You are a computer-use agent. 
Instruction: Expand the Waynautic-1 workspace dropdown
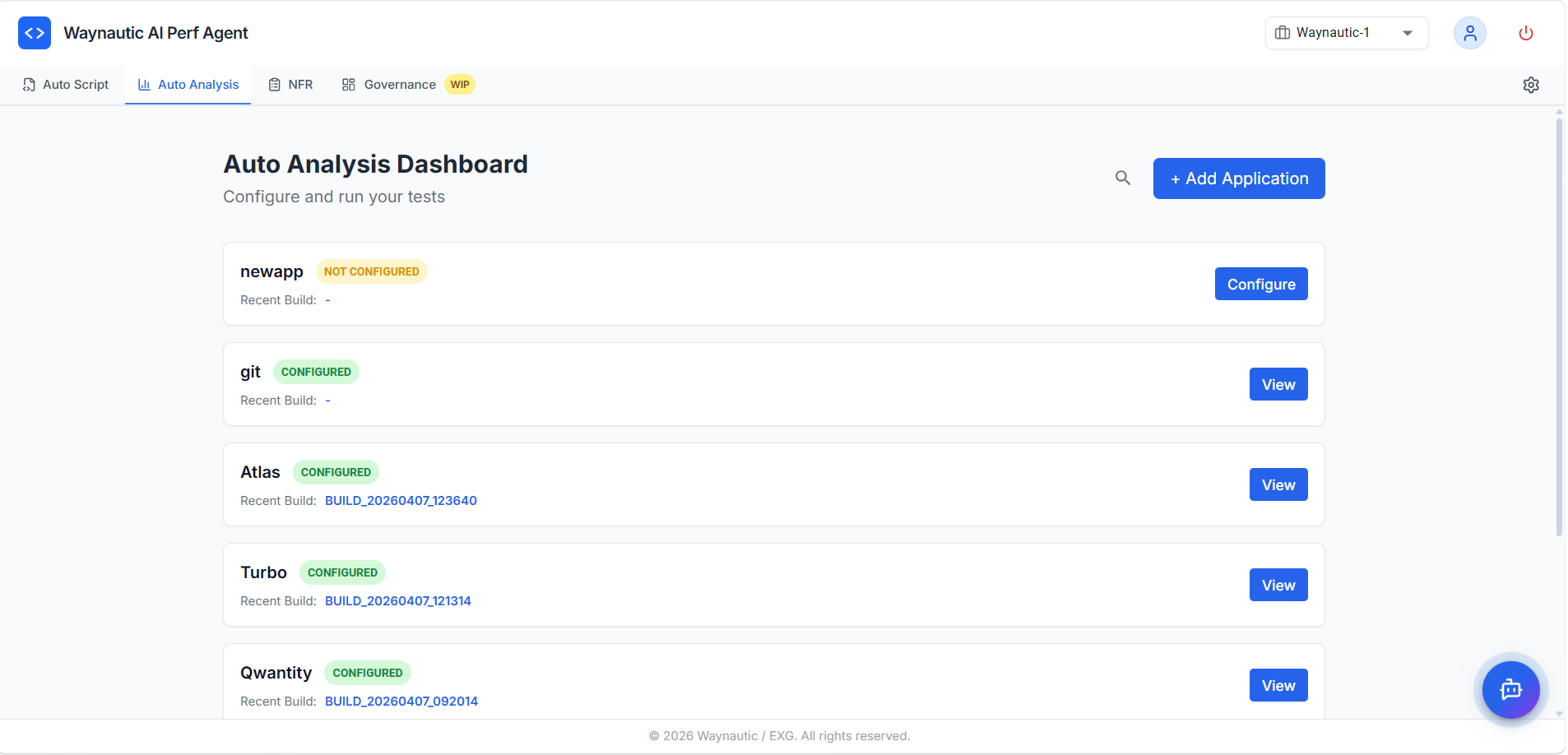(1408, 33)
